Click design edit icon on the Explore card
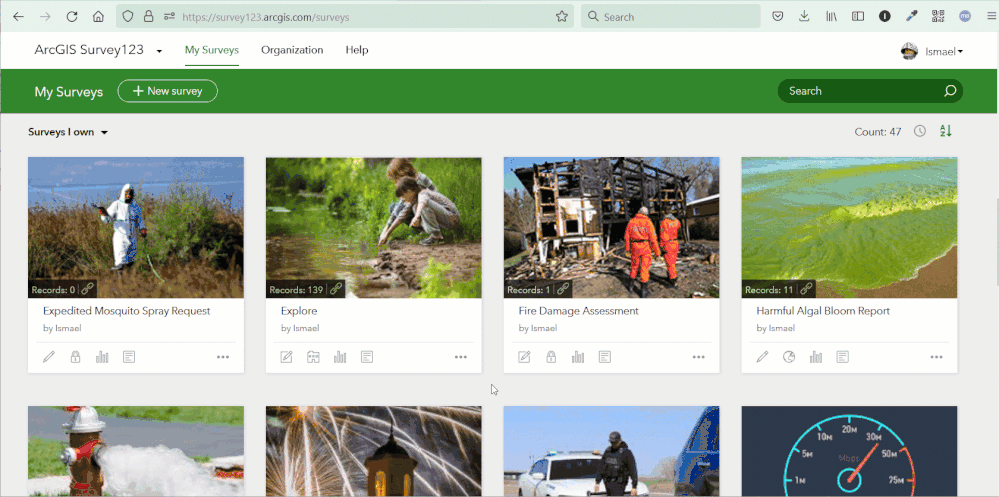This screenshot has width=999, height=497. pyautogui.click(x=287, y=357)
